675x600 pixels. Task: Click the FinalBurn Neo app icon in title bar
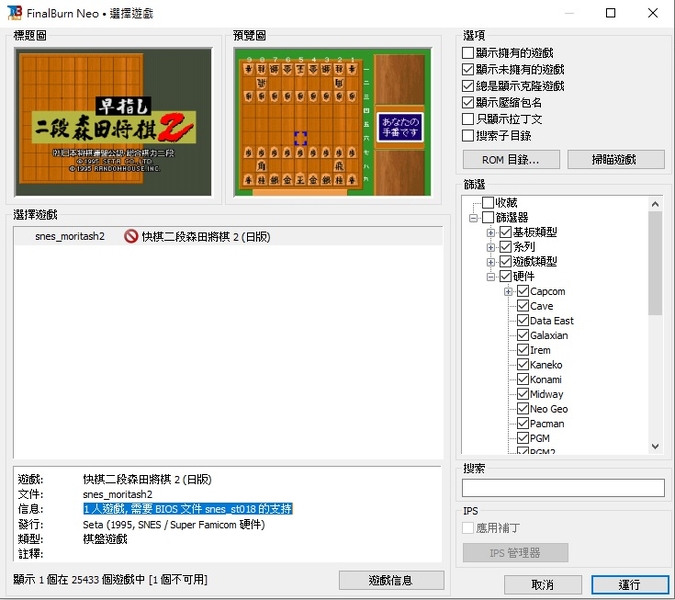[14, 12]
